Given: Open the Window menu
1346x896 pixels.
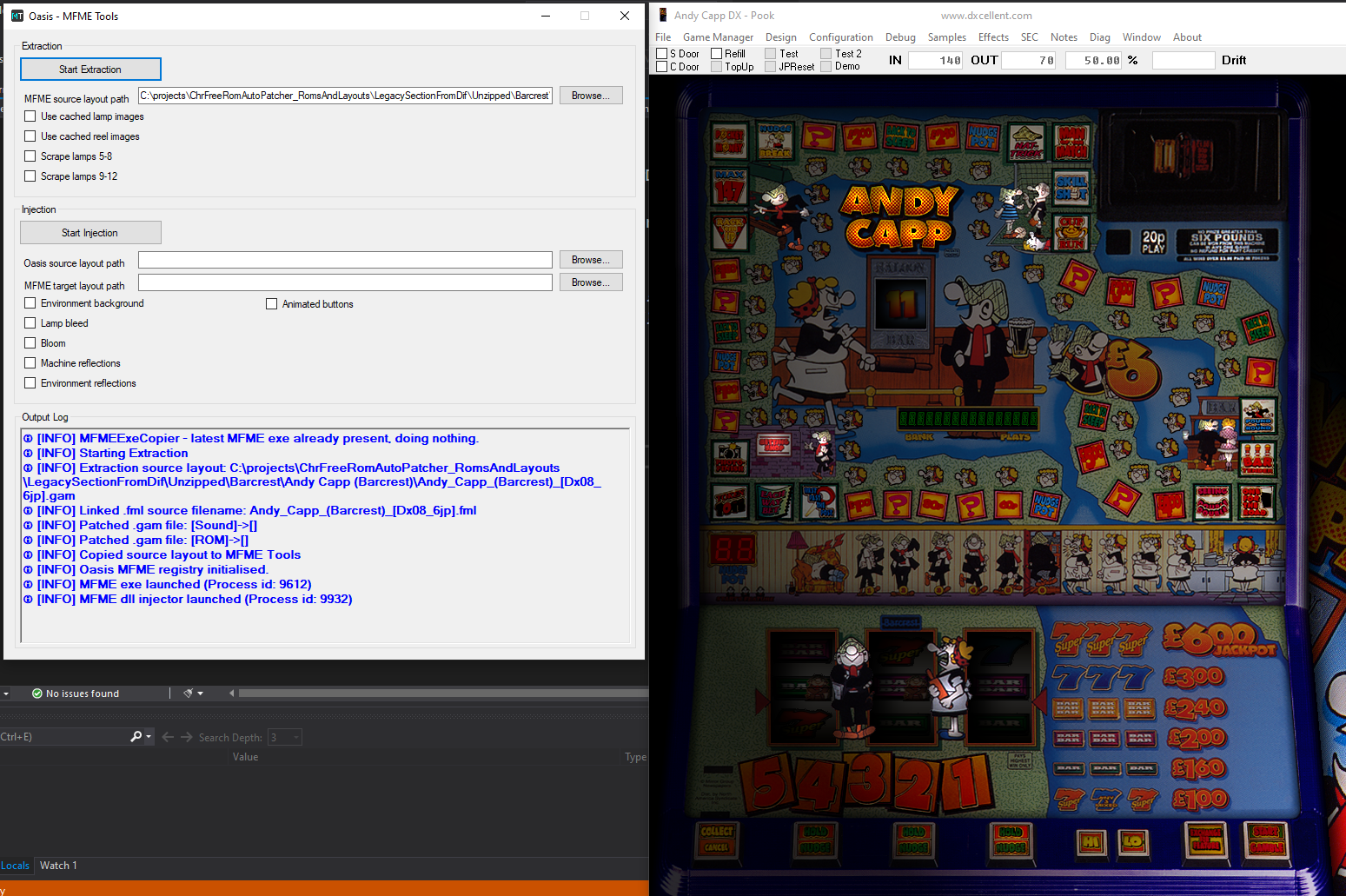Looking at the screenshot, I should pos(1141,37).
